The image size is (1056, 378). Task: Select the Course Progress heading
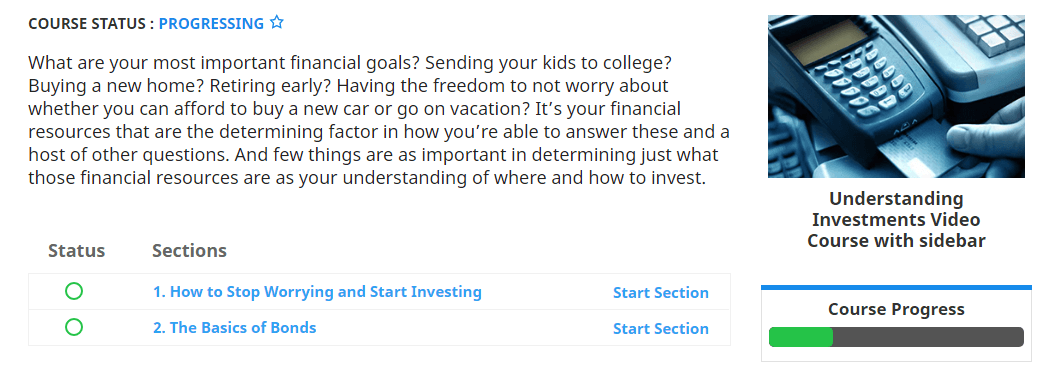tap(896, 309)
